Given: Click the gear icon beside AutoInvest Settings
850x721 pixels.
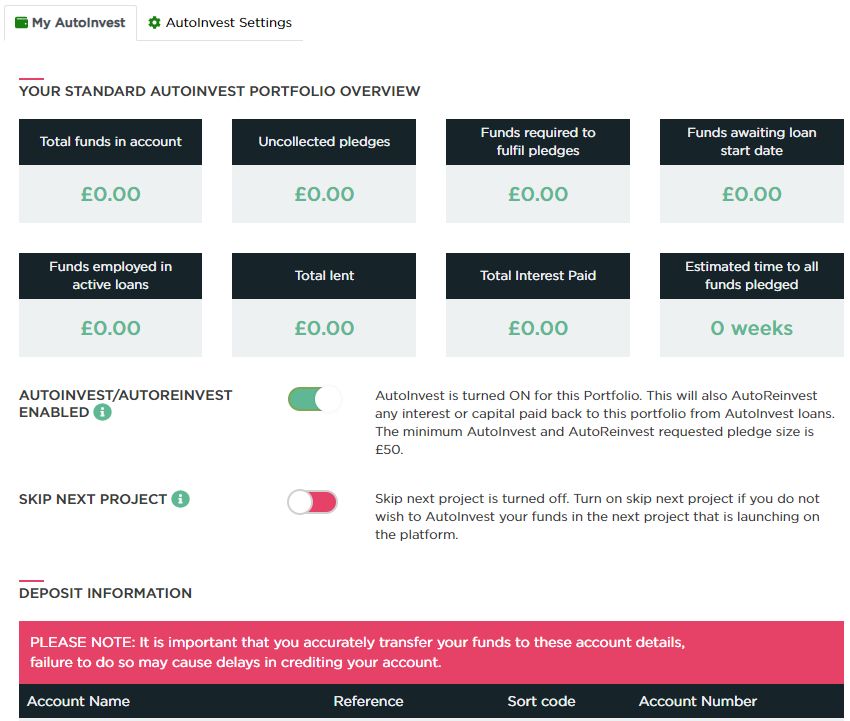Looking at the screenshot, I should [154, 23].
